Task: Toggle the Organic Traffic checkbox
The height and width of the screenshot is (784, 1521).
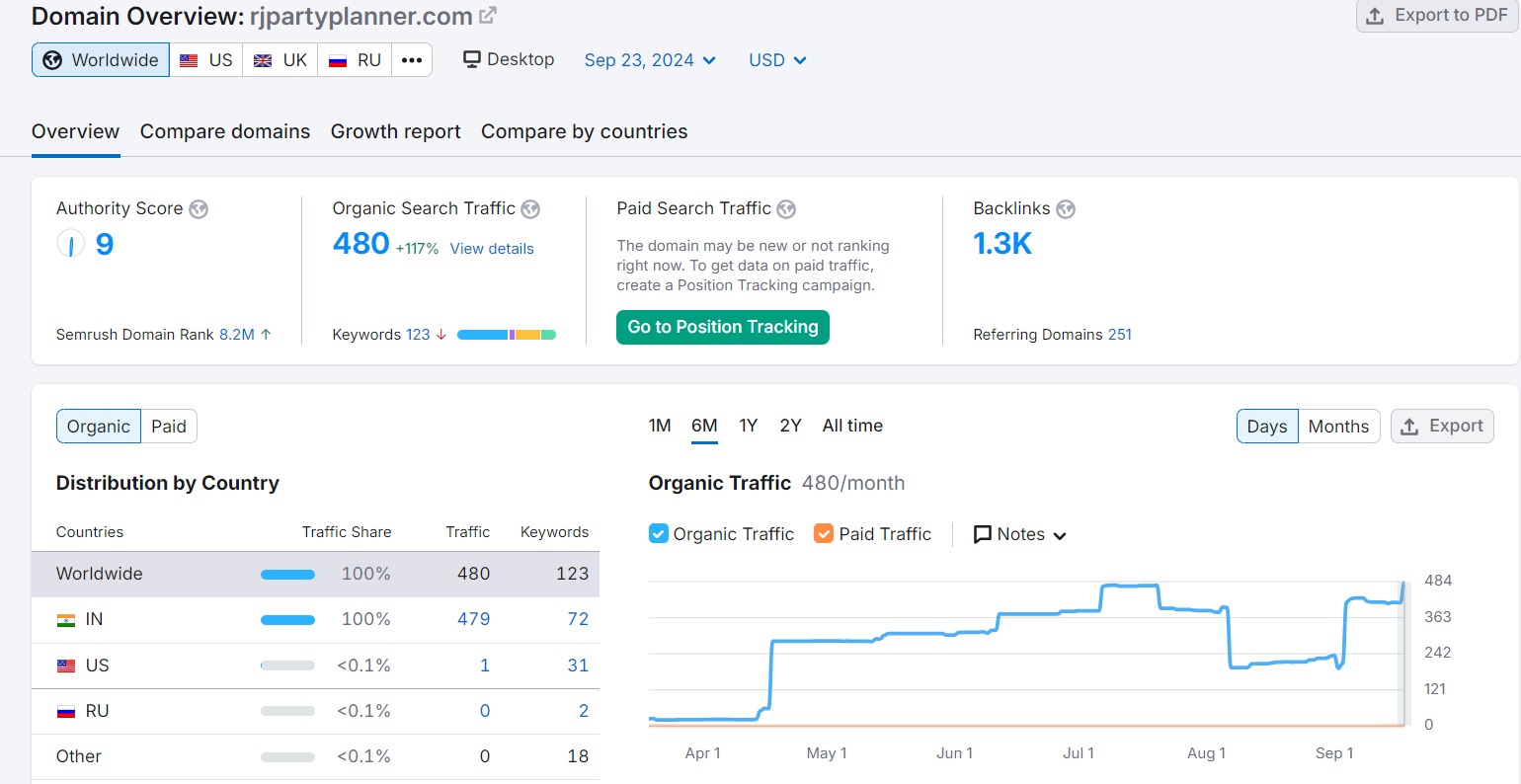Action: (659, 533)
